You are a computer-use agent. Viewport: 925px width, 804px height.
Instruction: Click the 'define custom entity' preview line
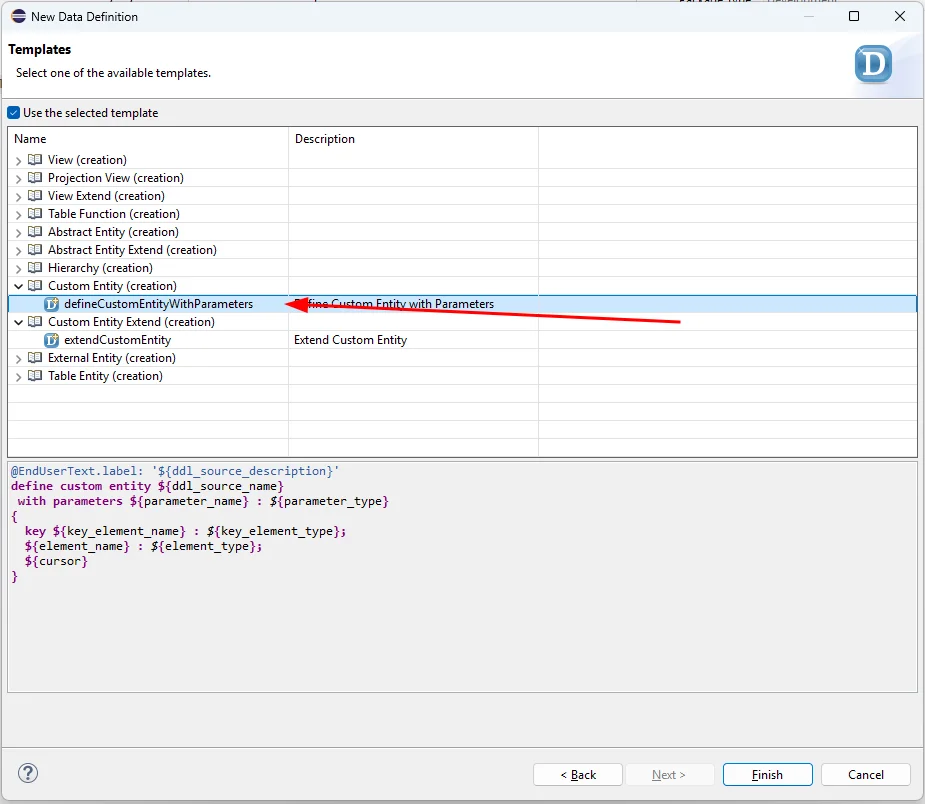point(147,486)
